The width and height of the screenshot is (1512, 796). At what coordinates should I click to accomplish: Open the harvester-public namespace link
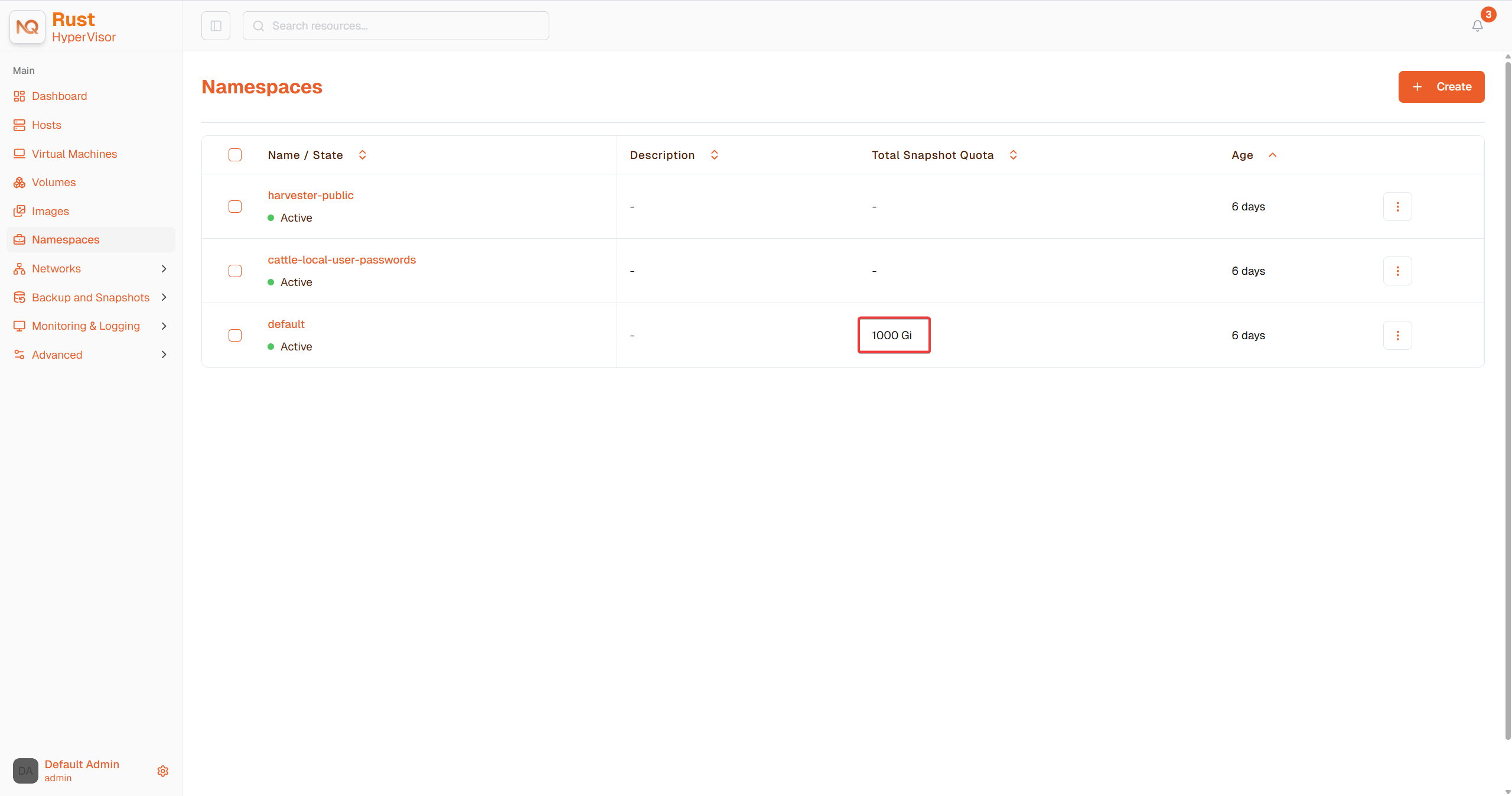pyautogui.click(x=311, y=196)
